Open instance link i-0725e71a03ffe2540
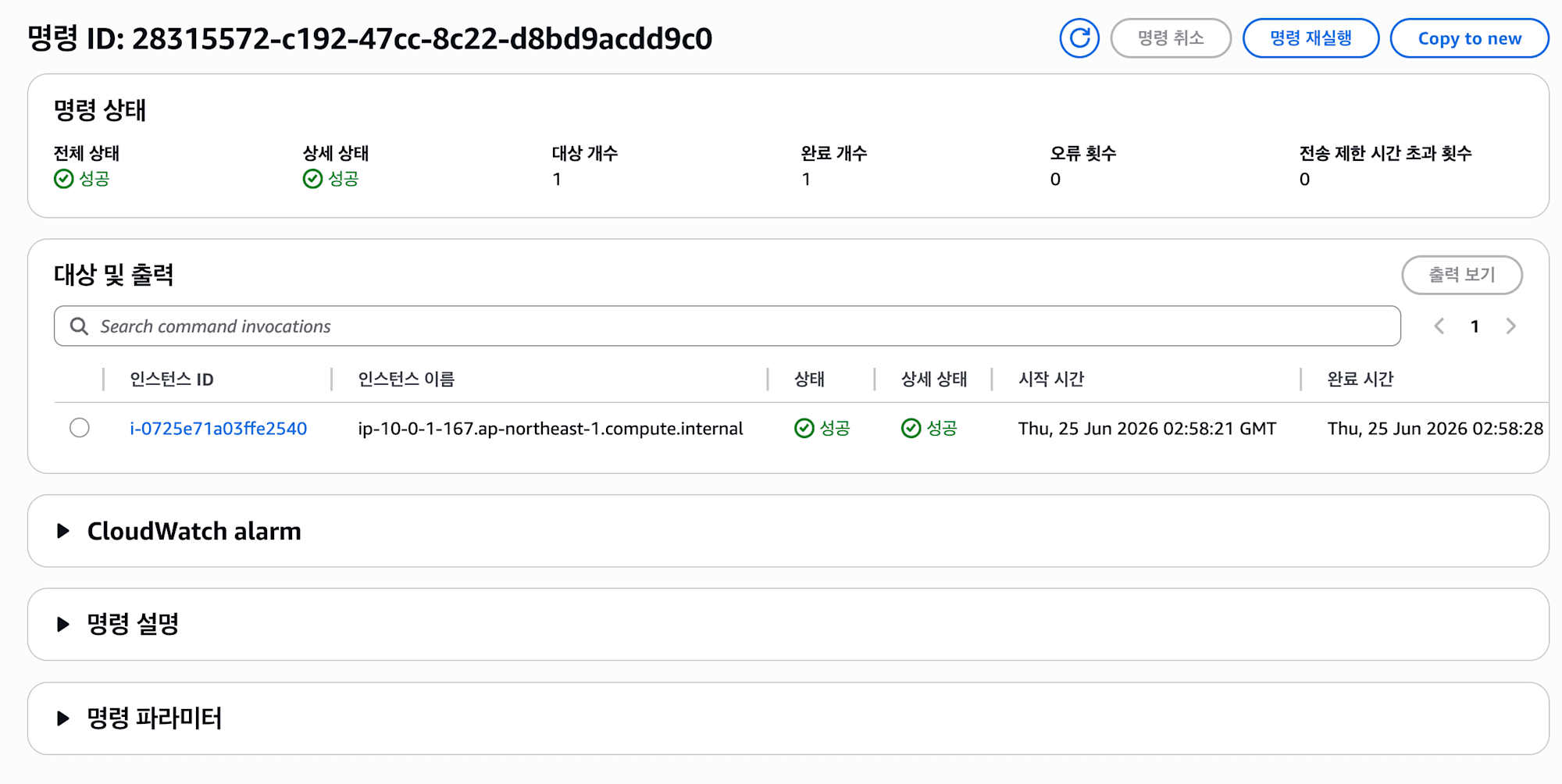This screenshot has height=784, width=1562. [218, 428]
